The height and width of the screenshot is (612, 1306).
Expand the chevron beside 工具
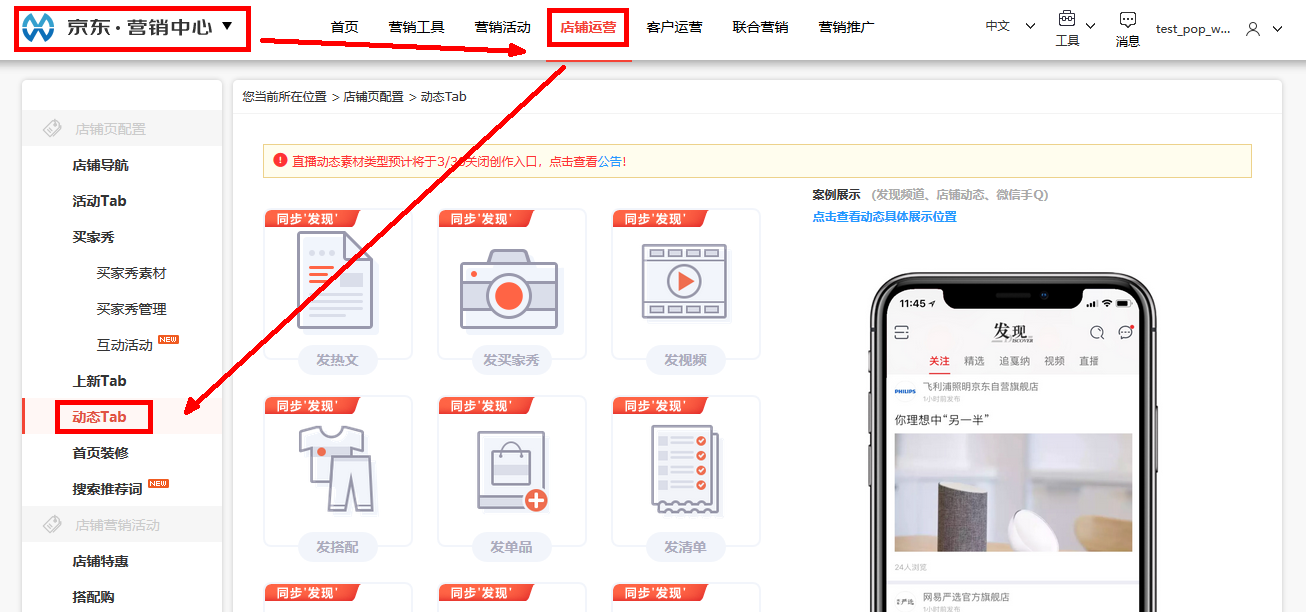click(x=1091, y=27)
